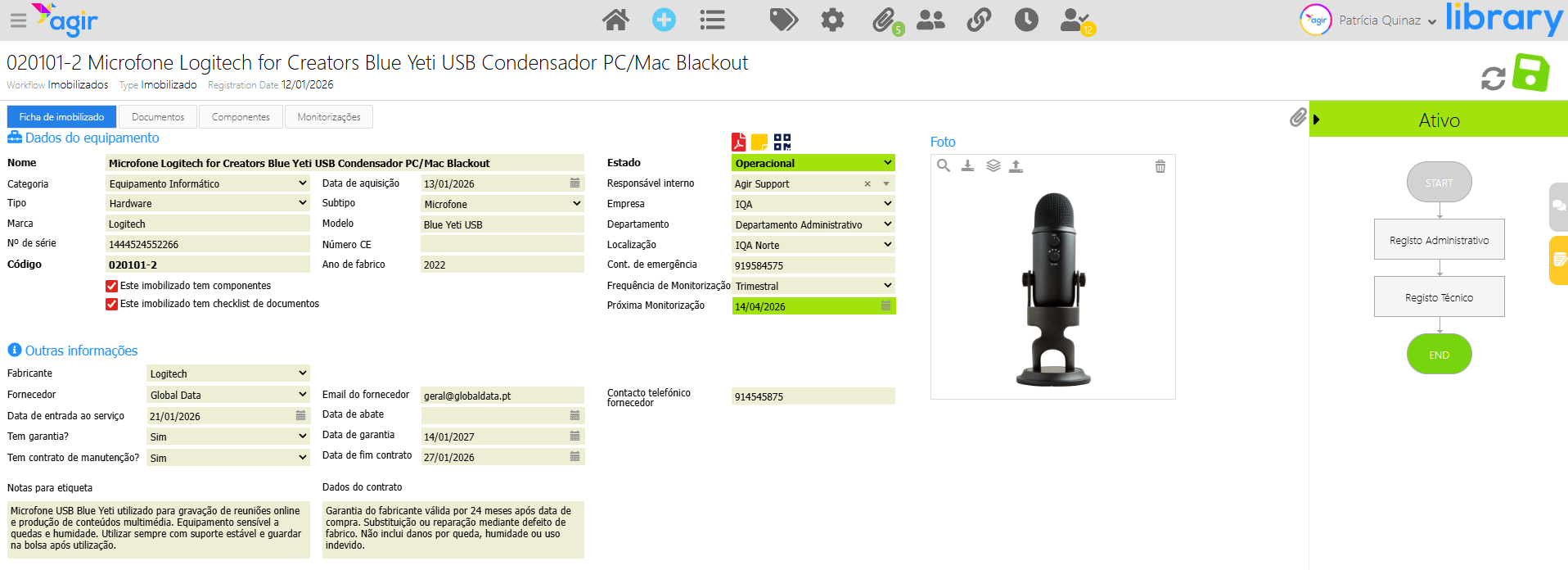Image resolution: width=1568 pixels, height=570 pixels.
Task: Click the library logo
Action: (1504, 19)
